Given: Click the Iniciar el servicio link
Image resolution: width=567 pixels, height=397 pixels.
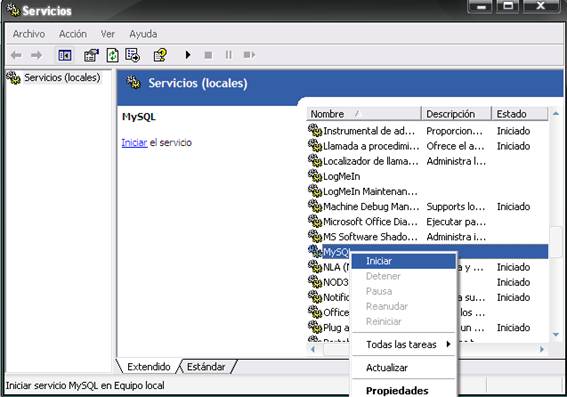Looking at the screenshot, I should (x=134, y=142).
